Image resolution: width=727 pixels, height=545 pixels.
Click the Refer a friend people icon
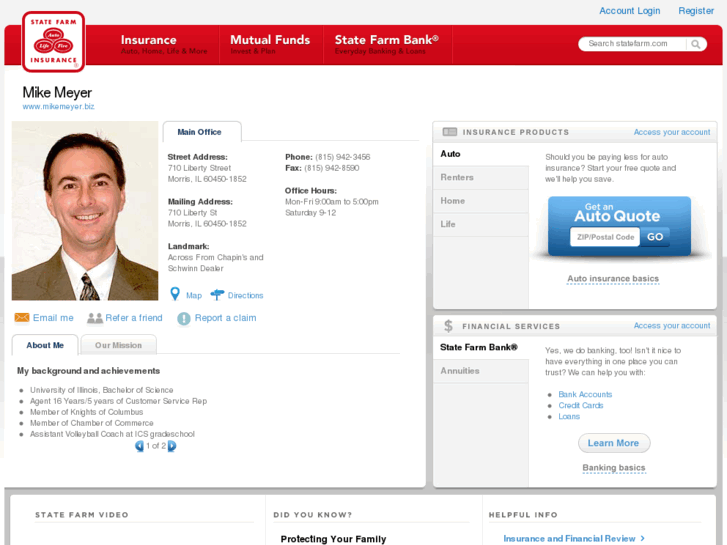pyautogui.click(x=95, y=318)
